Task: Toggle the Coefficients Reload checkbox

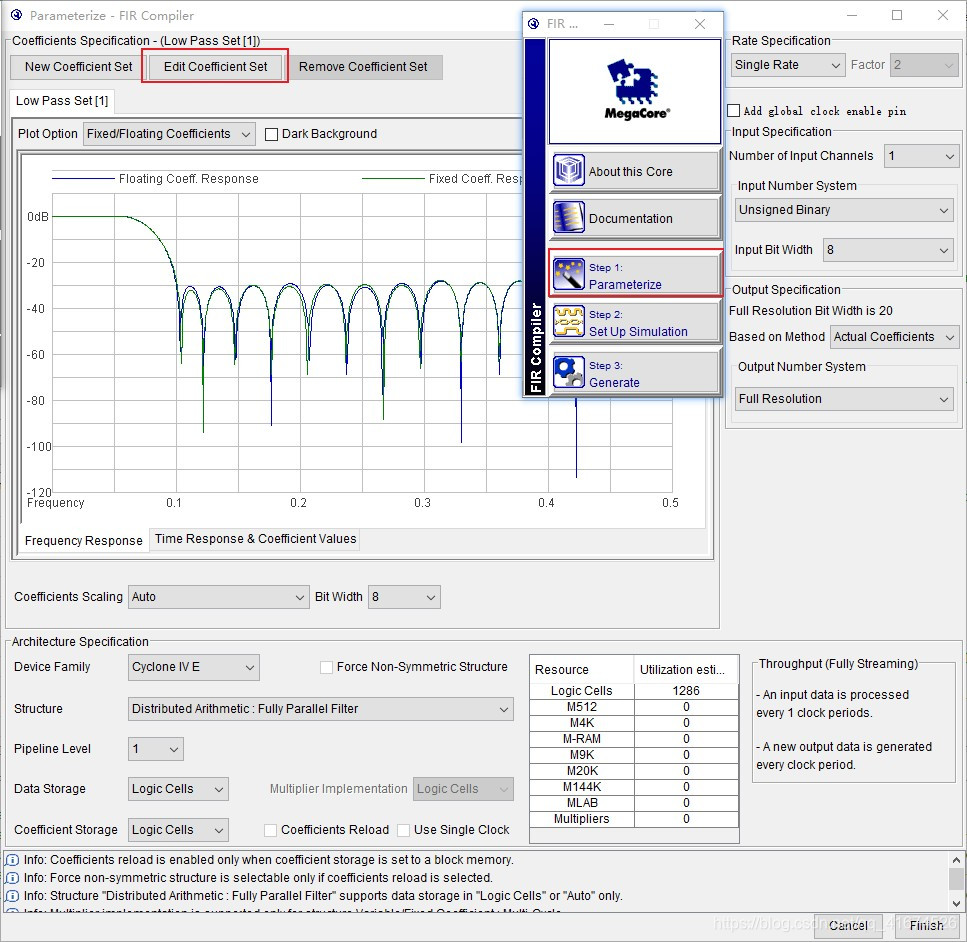Action: click(x=270, y=830)
